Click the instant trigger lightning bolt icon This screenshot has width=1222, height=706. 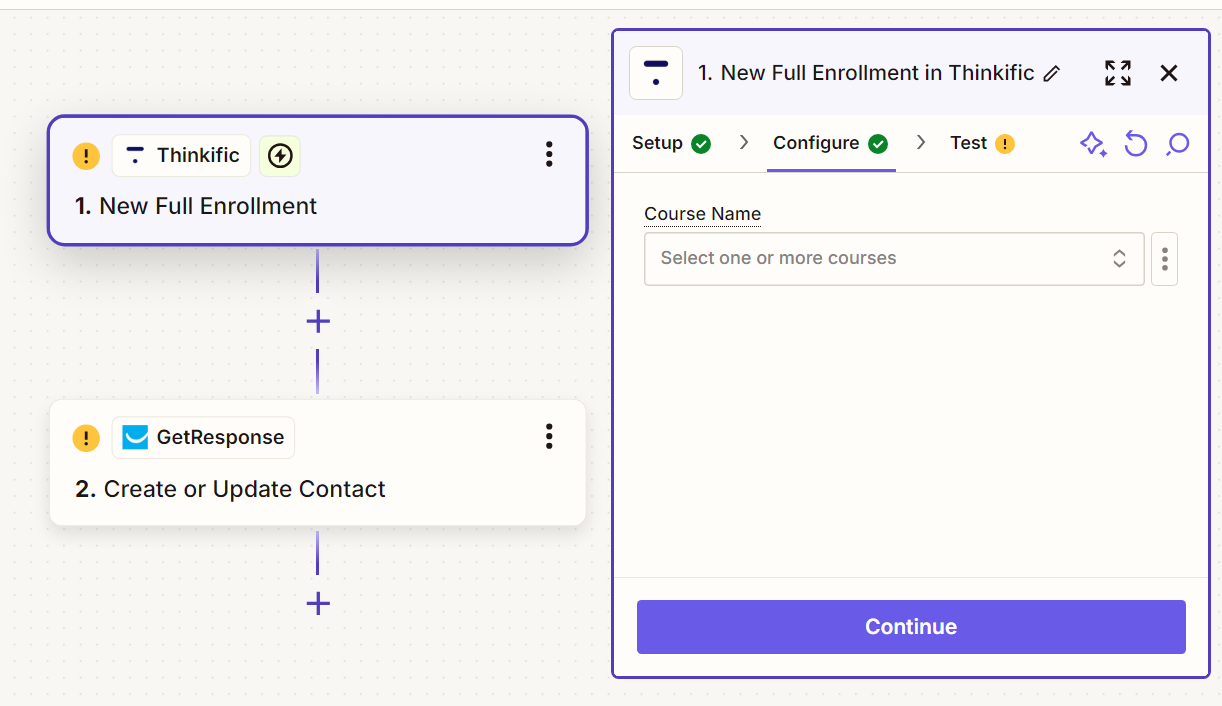click(x=279, y=156)
